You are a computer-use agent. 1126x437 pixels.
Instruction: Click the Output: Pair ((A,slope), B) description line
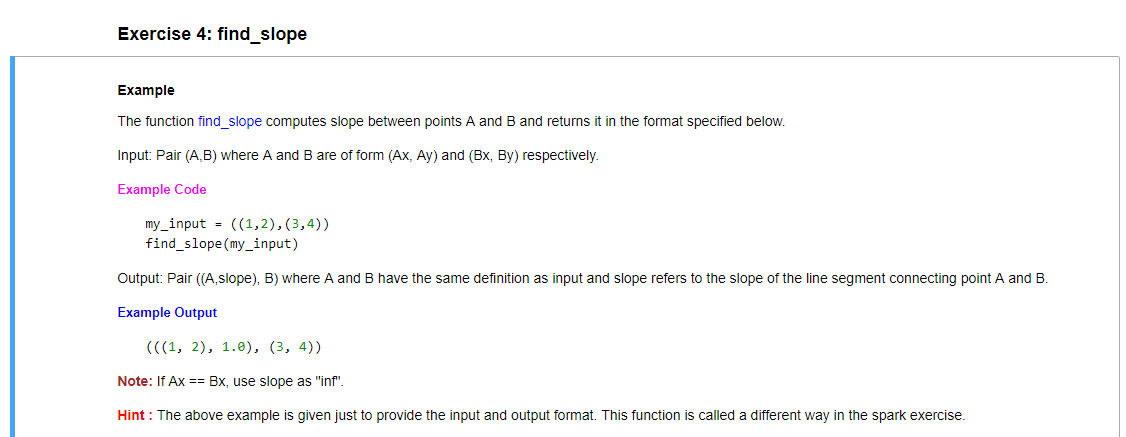(x=582, y=278)
